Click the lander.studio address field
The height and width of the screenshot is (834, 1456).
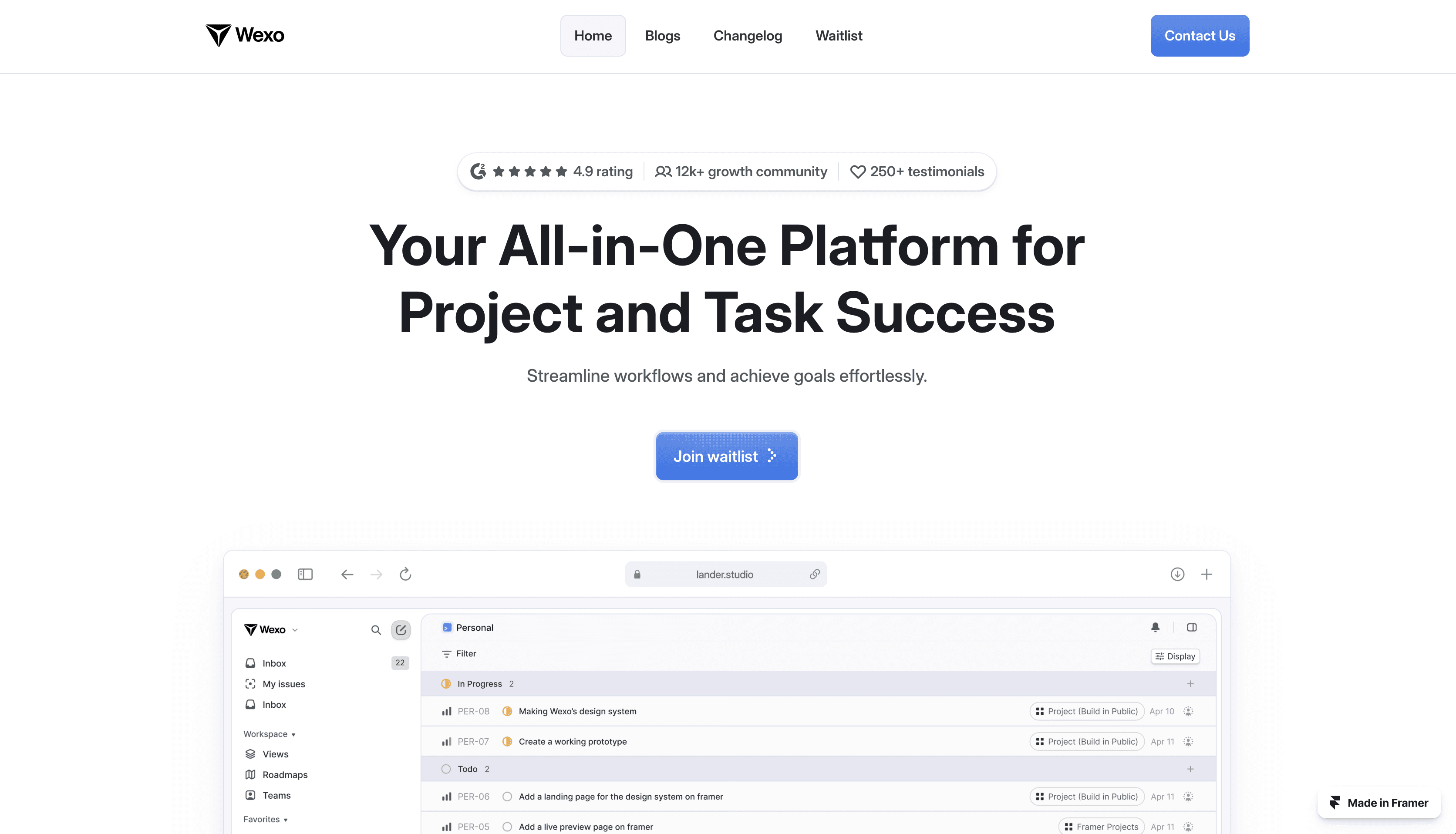click(x=724, y=574)
